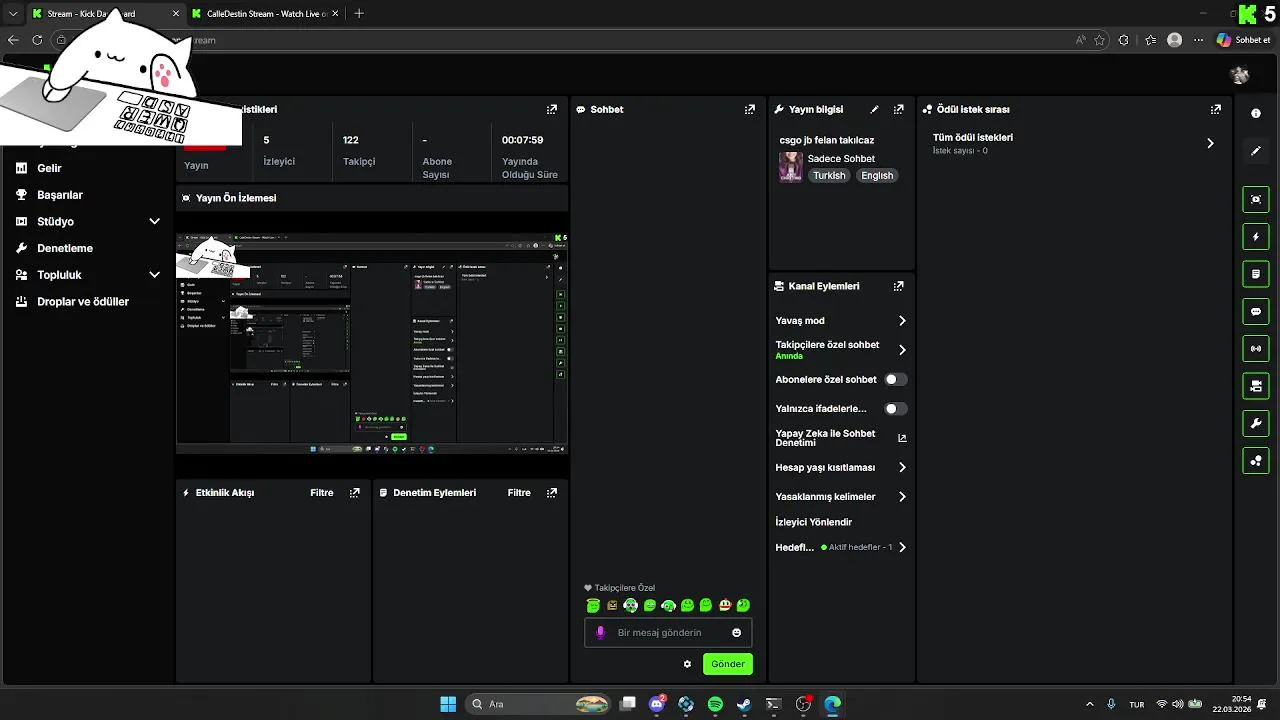This screenshot has height=720, width=1280.
Task: Pop out the stream statistics panel
Action: coord(552,109)
